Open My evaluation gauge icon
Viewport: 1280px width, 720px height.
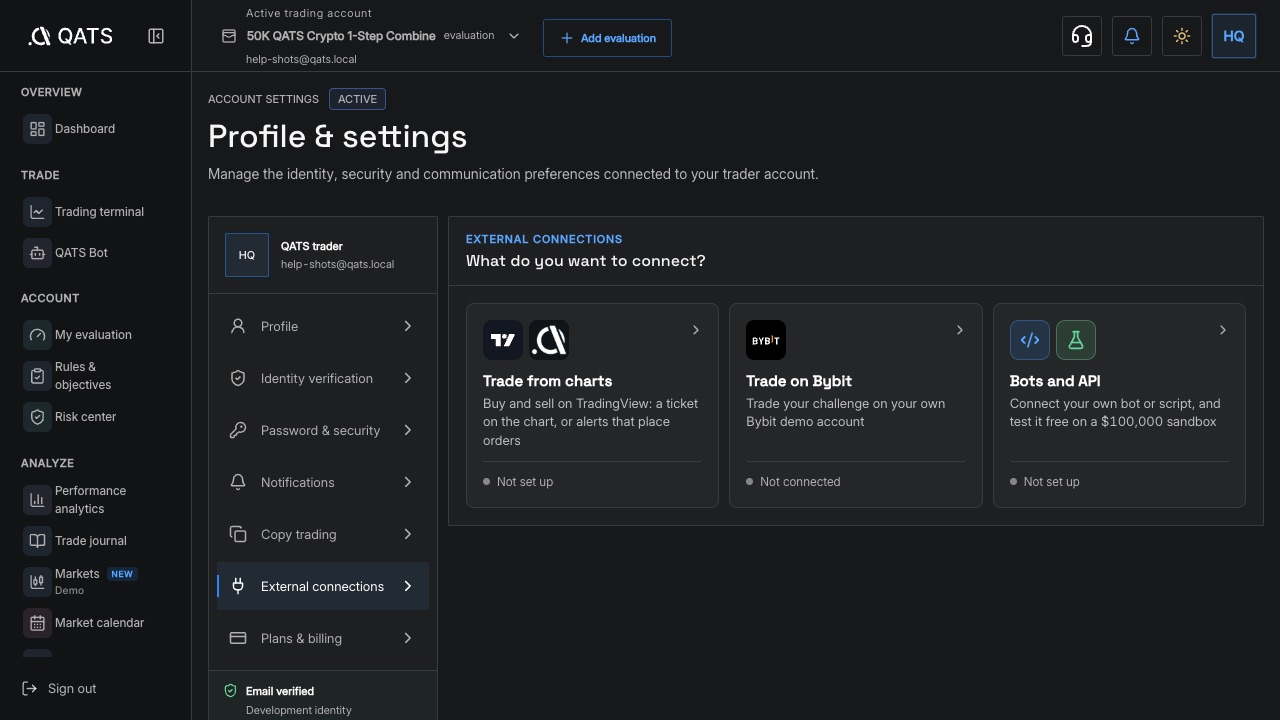coord(37,335)
